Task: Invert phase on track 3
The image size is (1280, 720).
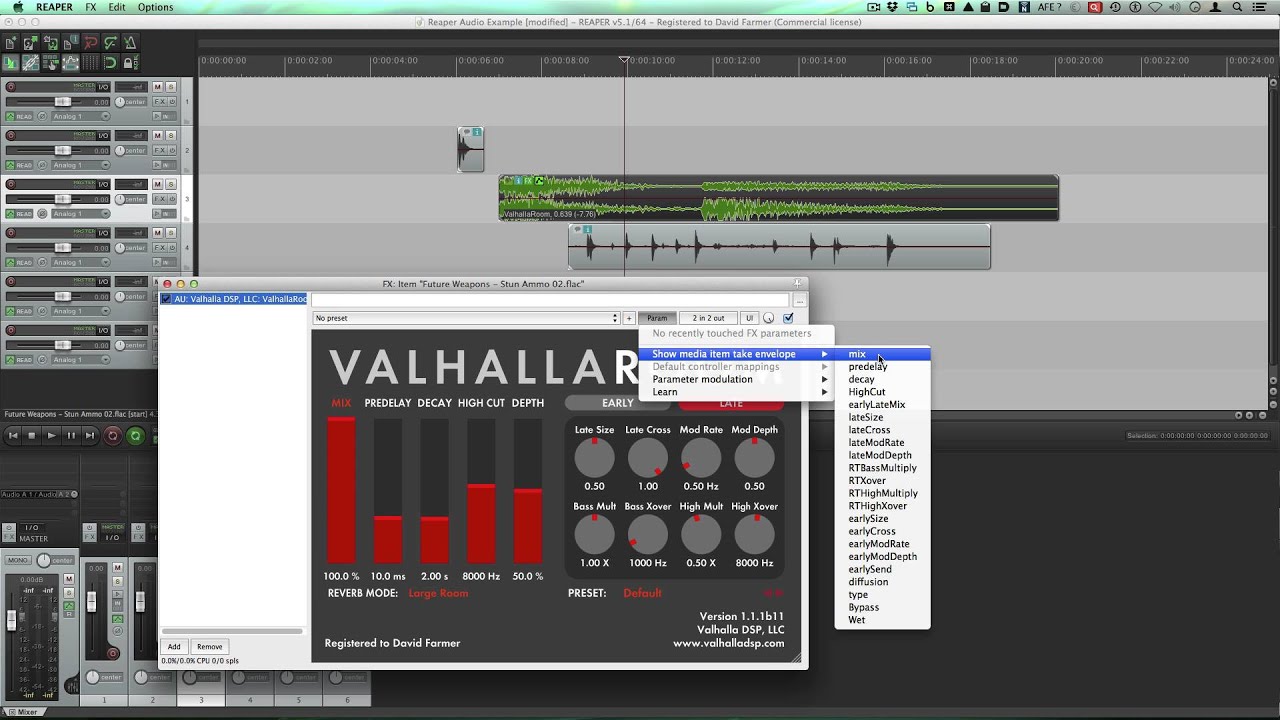Action: (x=42, y=214)
